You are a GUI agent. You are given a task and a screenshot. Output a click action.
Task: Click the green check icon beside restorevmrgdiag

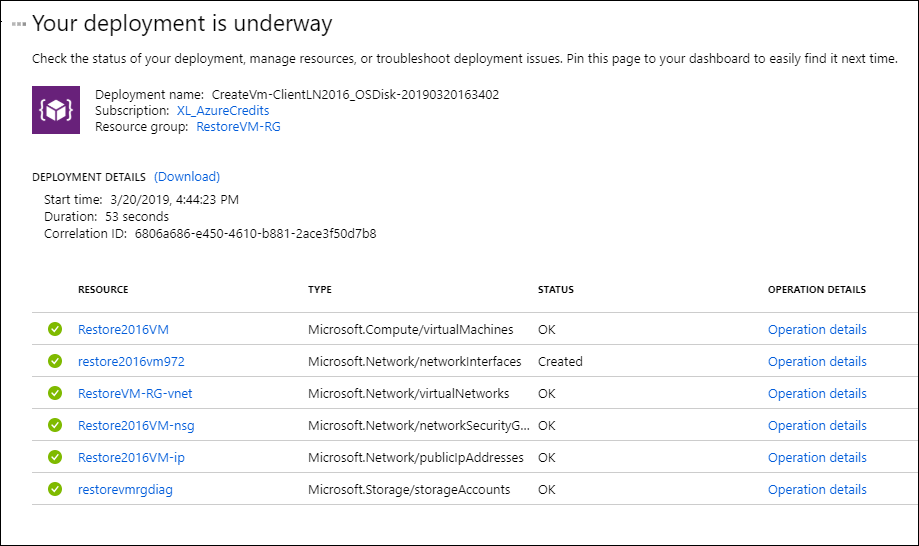click(x=55, y=489)
